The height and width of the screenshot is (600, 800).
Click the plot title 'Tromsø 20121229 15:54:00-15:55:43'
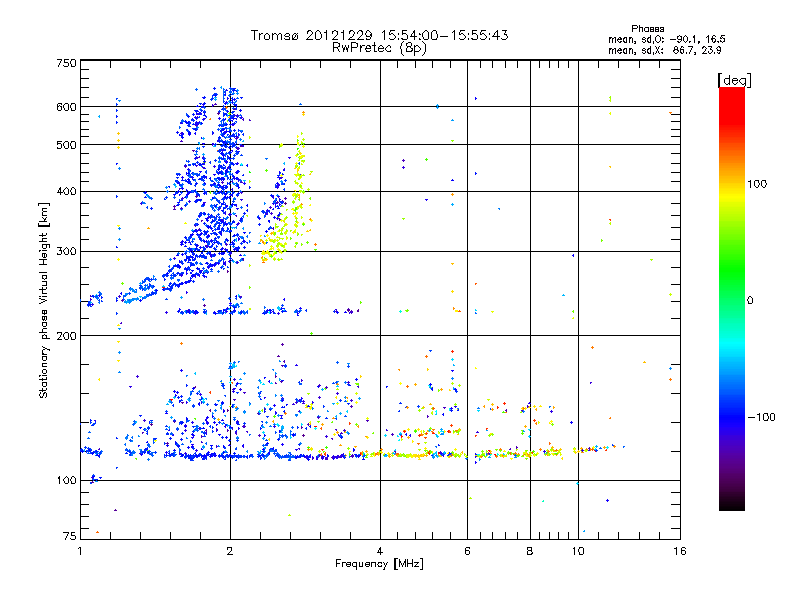(x=379, y=35)
